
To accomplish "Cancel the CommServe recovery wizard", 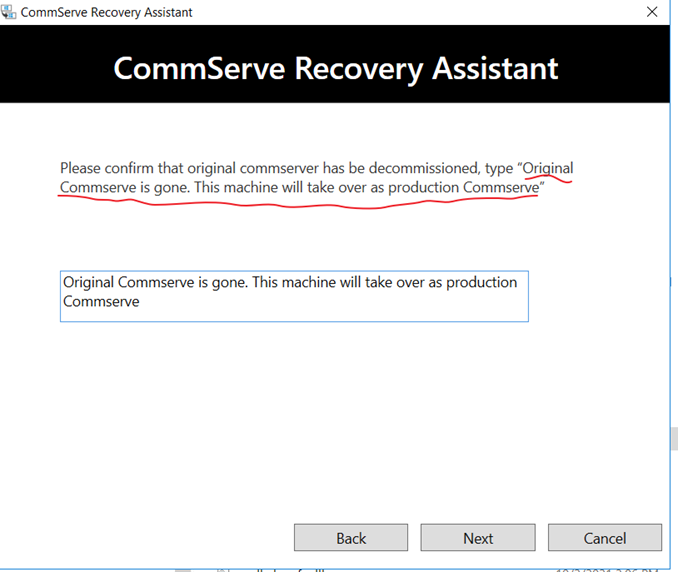I will 604,538.
